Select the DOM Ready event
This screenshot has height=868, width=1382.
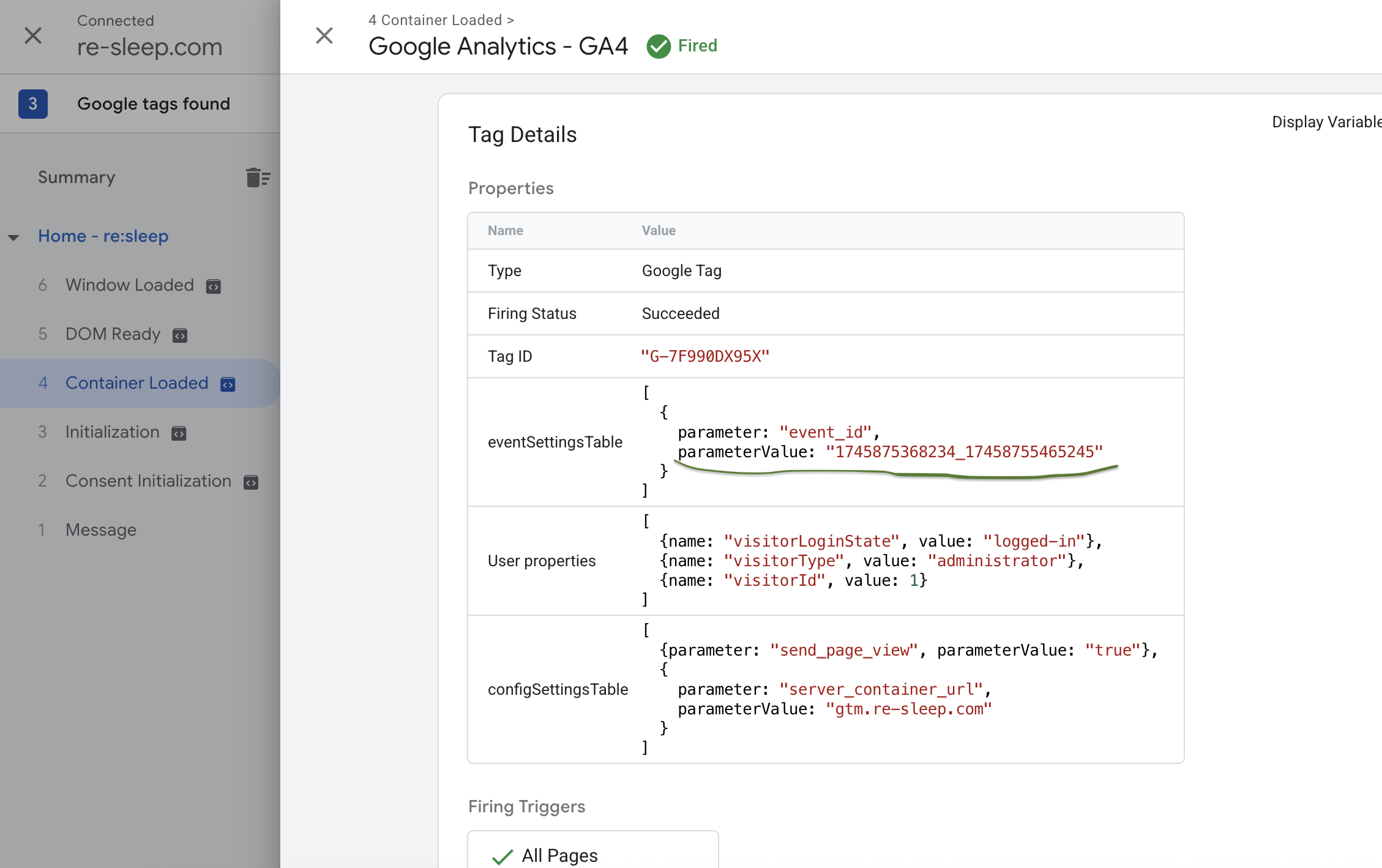tap(113, 334)
